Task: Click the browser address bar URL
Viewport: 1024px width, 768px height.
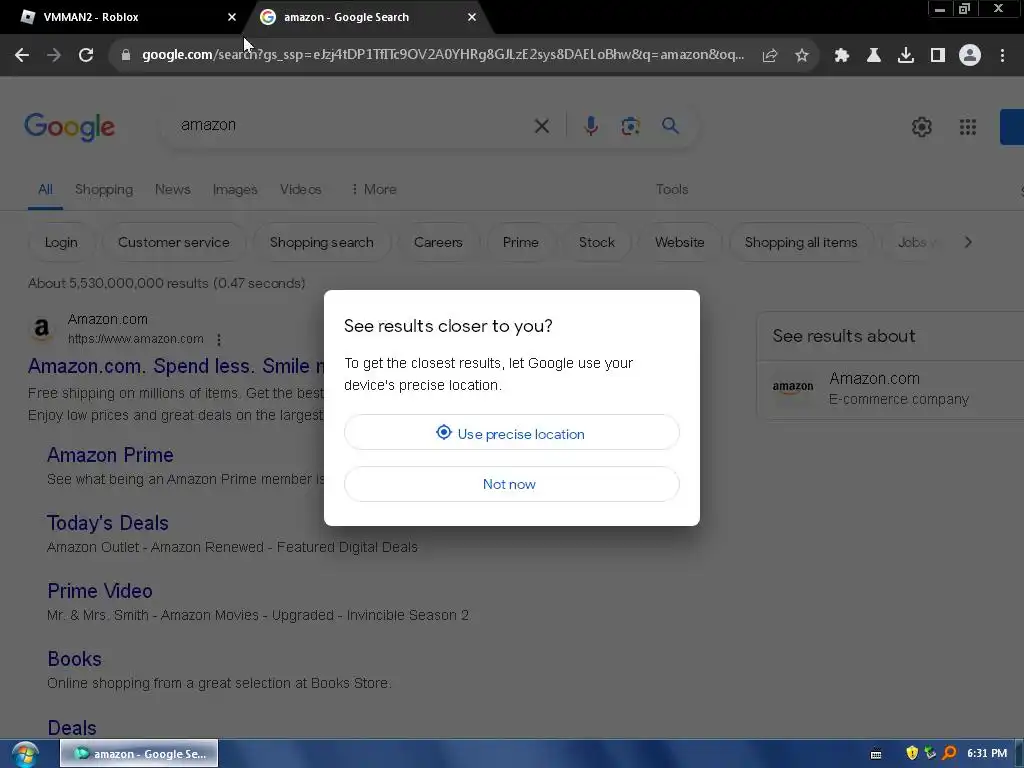Action: (443, 55)
